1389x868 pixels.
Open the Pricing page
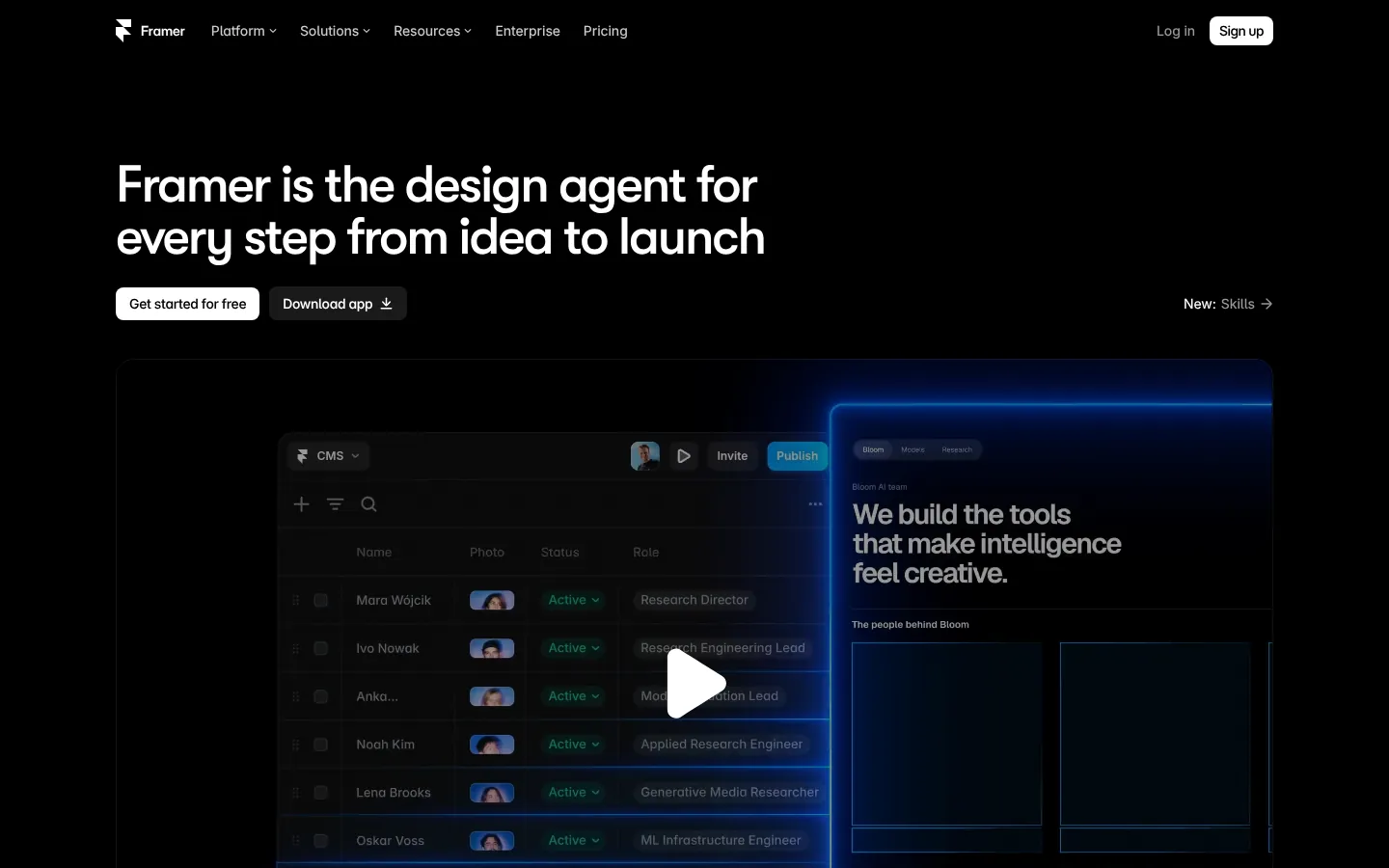(x=606, y=31)
